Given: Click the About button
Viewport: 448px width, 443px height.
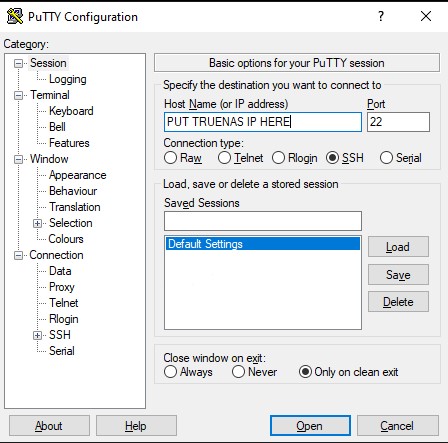Looking at the screenshot, I should click(x=49, y=426).
